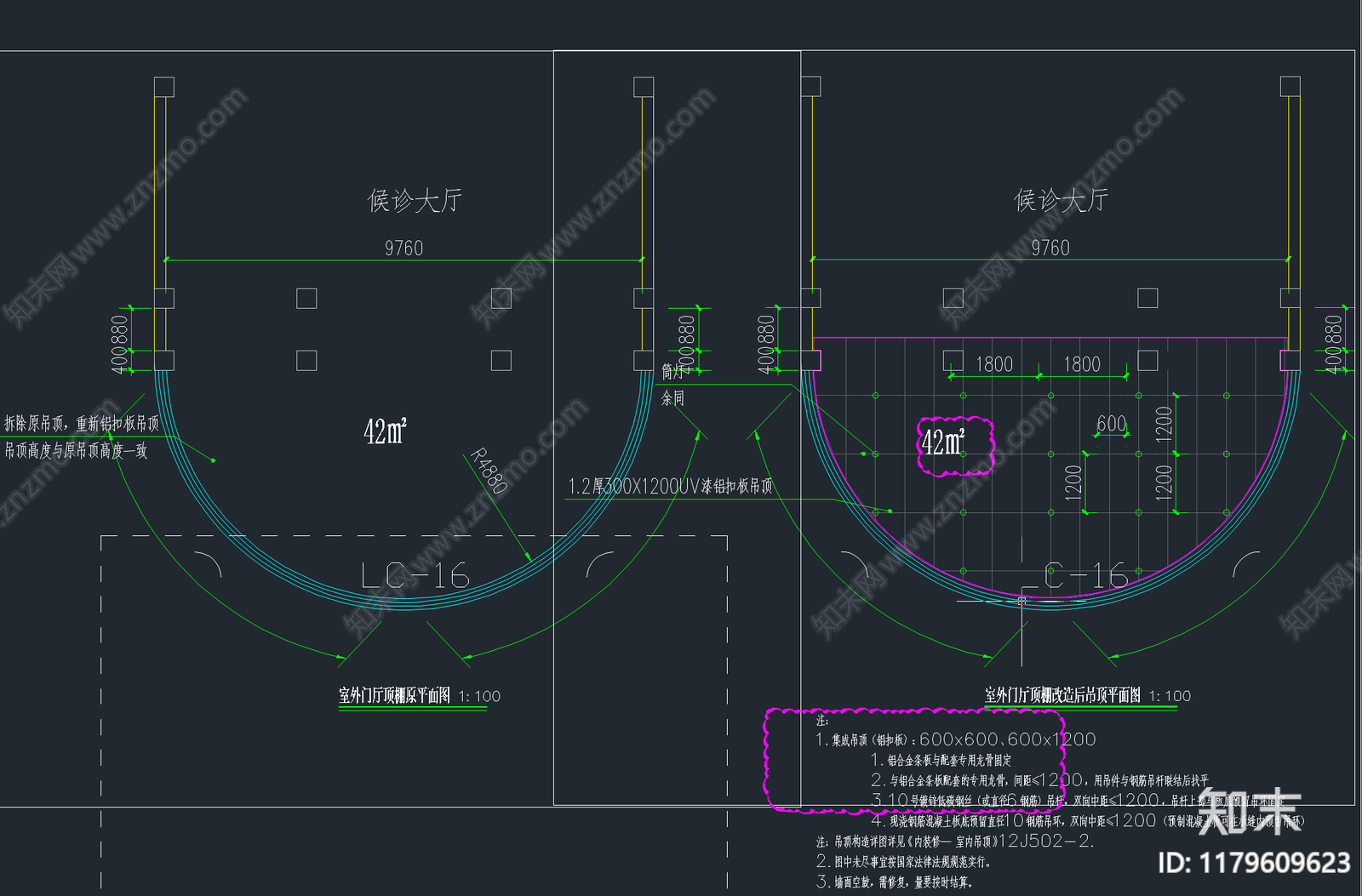Click the "筒灯" annotation label

pos(672,372)
